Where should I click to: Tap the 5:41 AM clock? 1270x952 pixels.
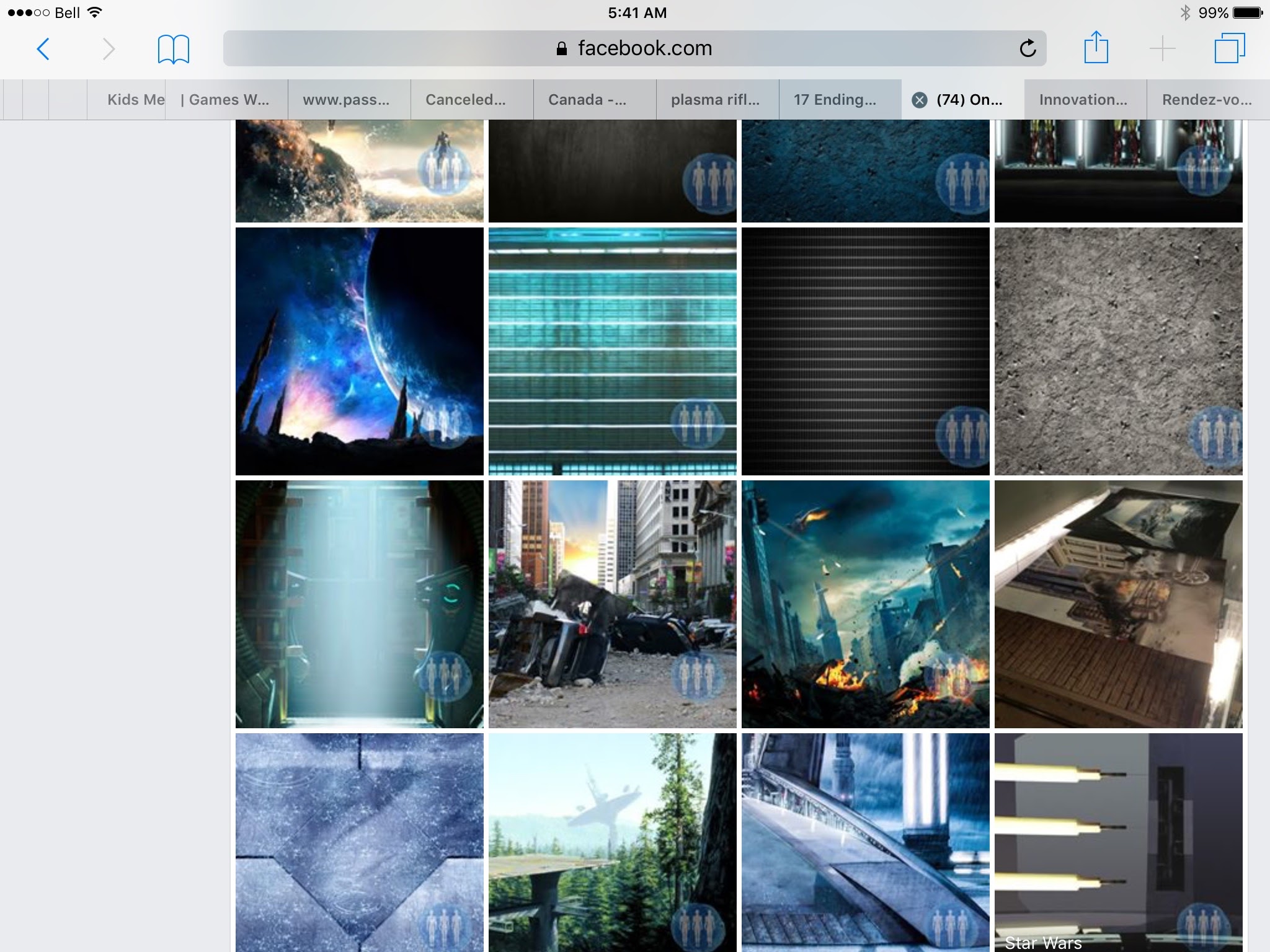click(637, 12)
